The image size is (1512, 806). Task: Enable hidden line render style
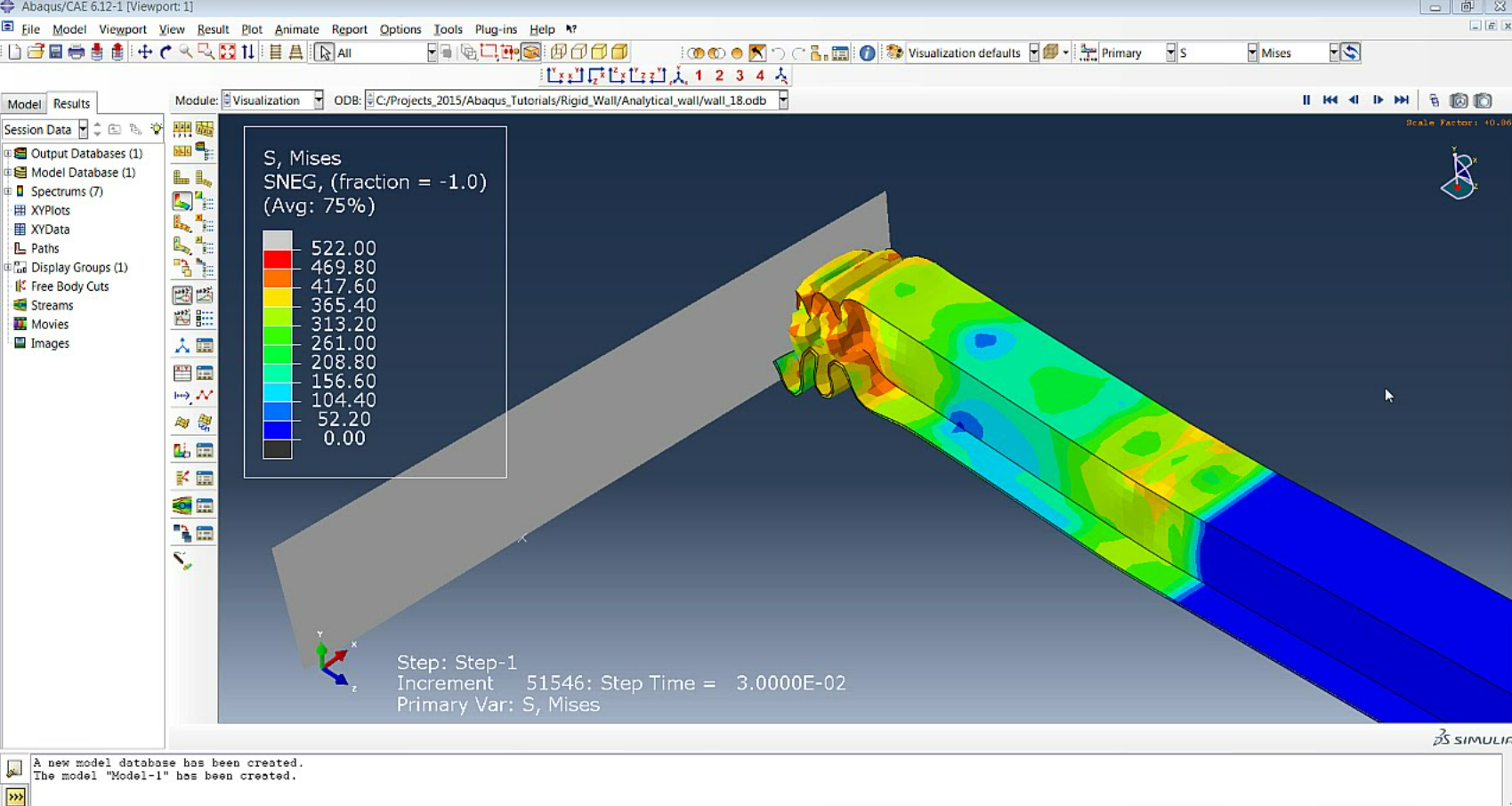(578, 52)
